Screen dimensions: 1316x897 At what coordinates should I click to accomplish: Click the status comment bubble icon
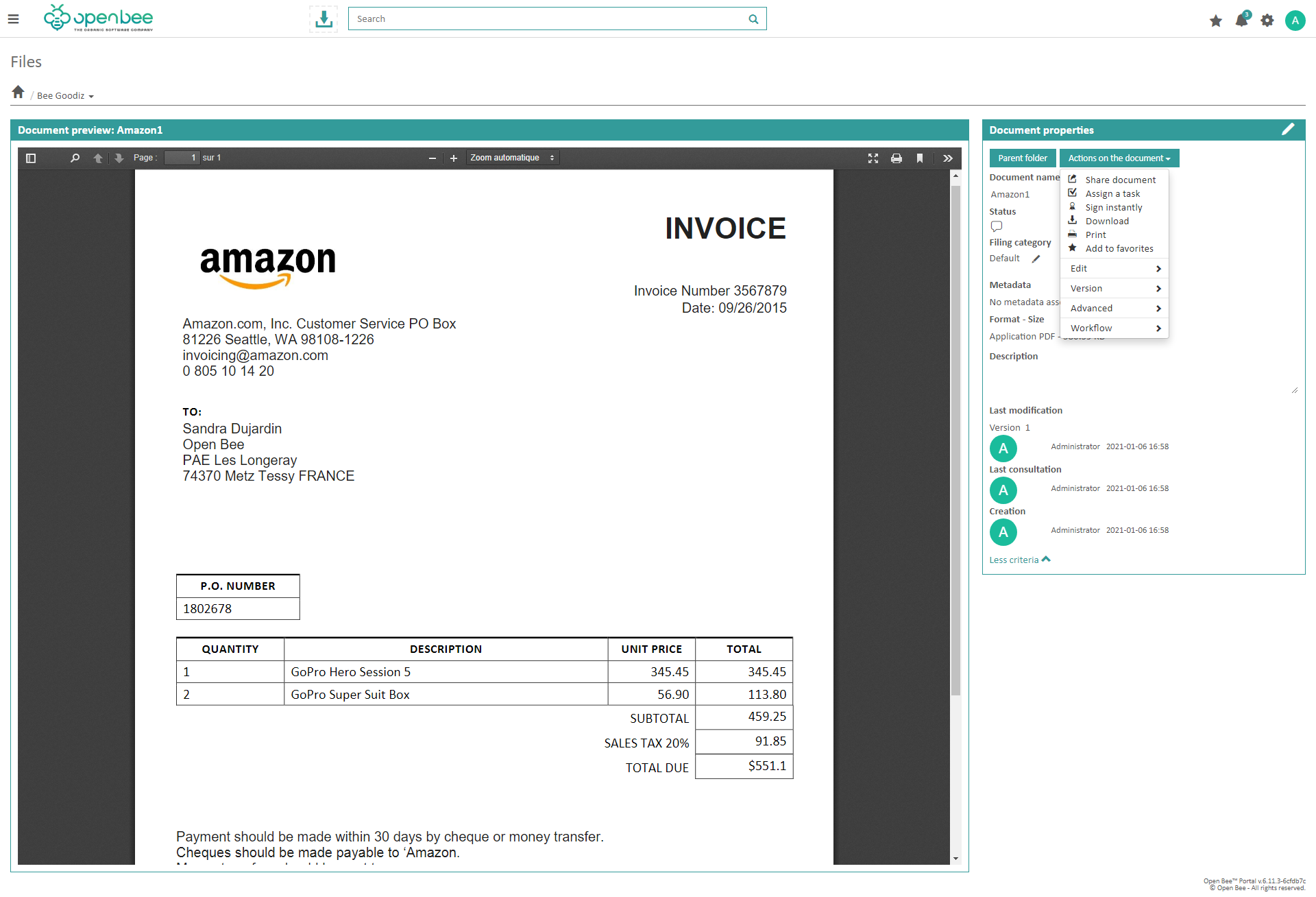point(997,226)
